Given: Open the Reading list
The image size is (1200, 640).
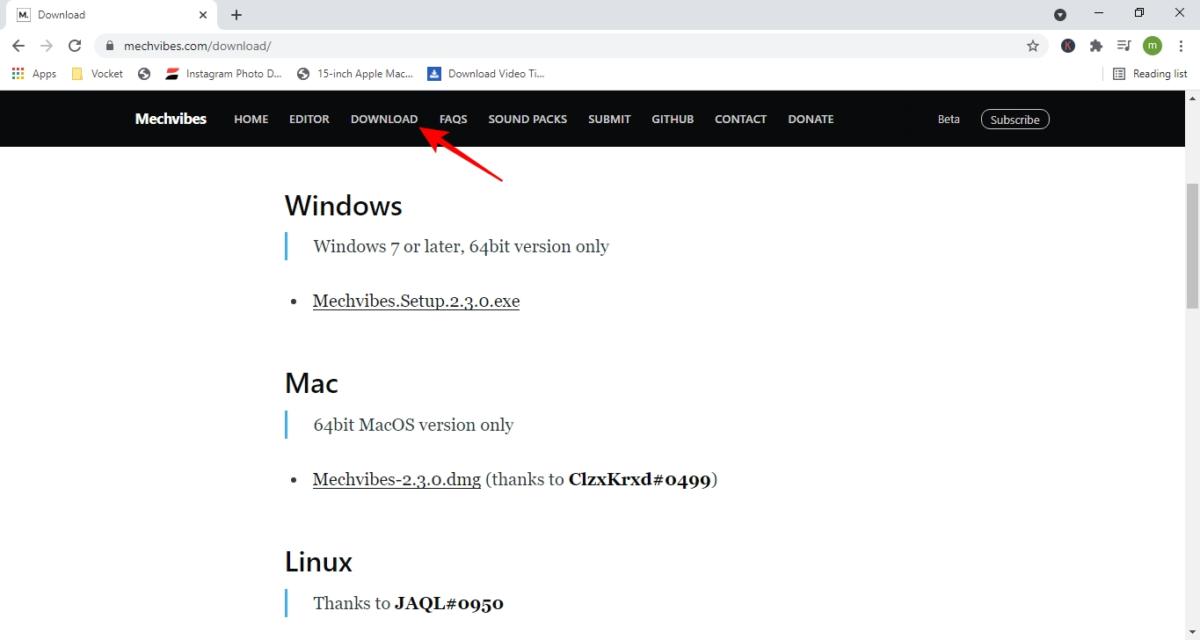Looking at the screenshot, I should (1150, 74).
